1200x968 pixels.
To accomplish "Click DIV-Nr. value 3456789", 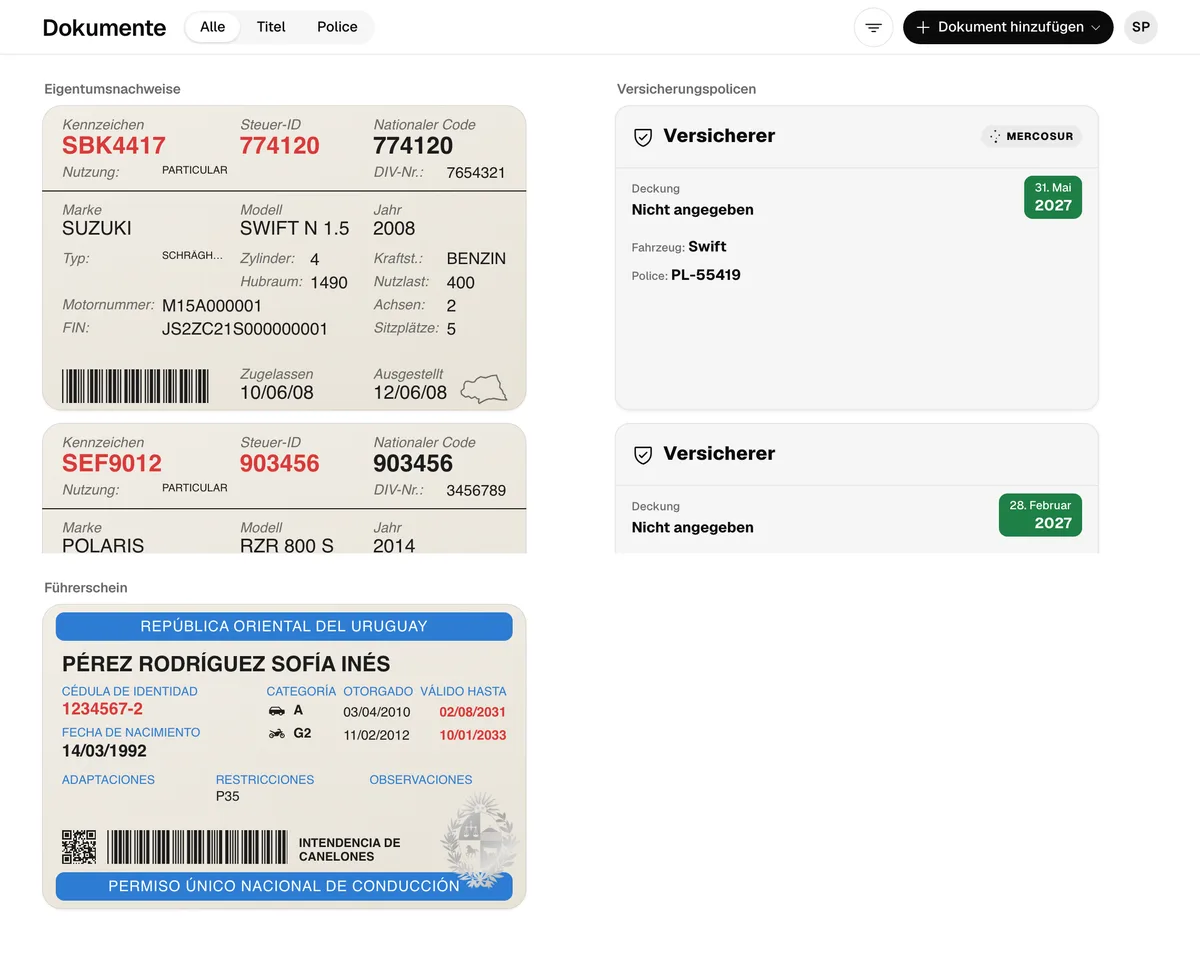I will click(476, 491).
